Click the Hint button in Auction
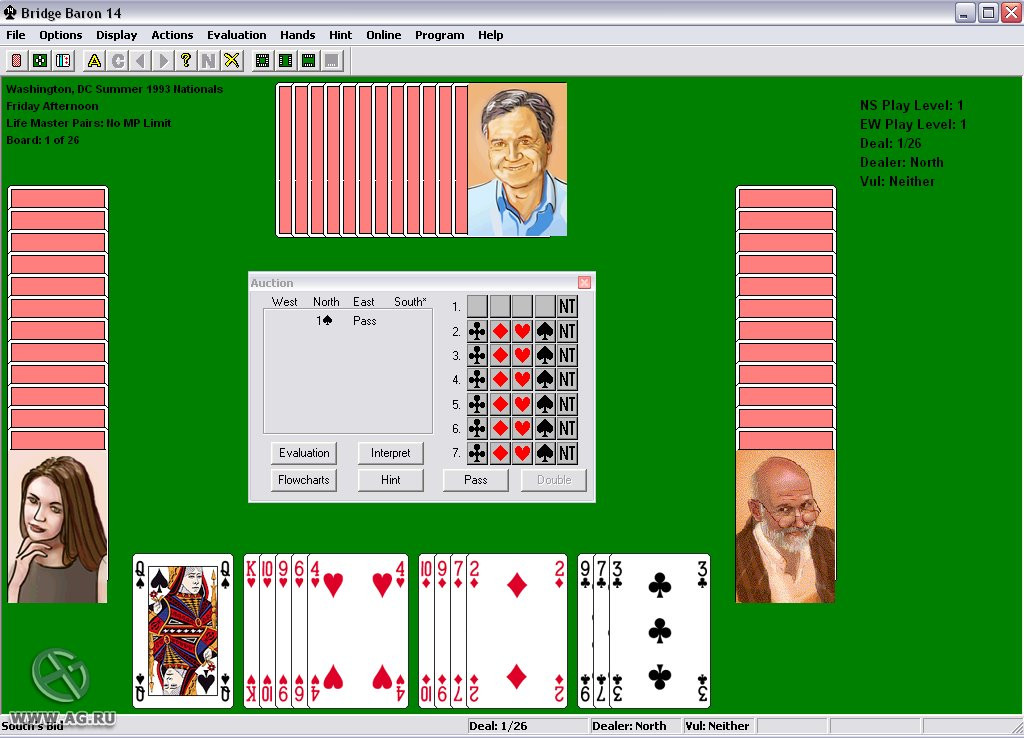The width and height of the screenshot is (1024, 738). click(x=391, y=479)
